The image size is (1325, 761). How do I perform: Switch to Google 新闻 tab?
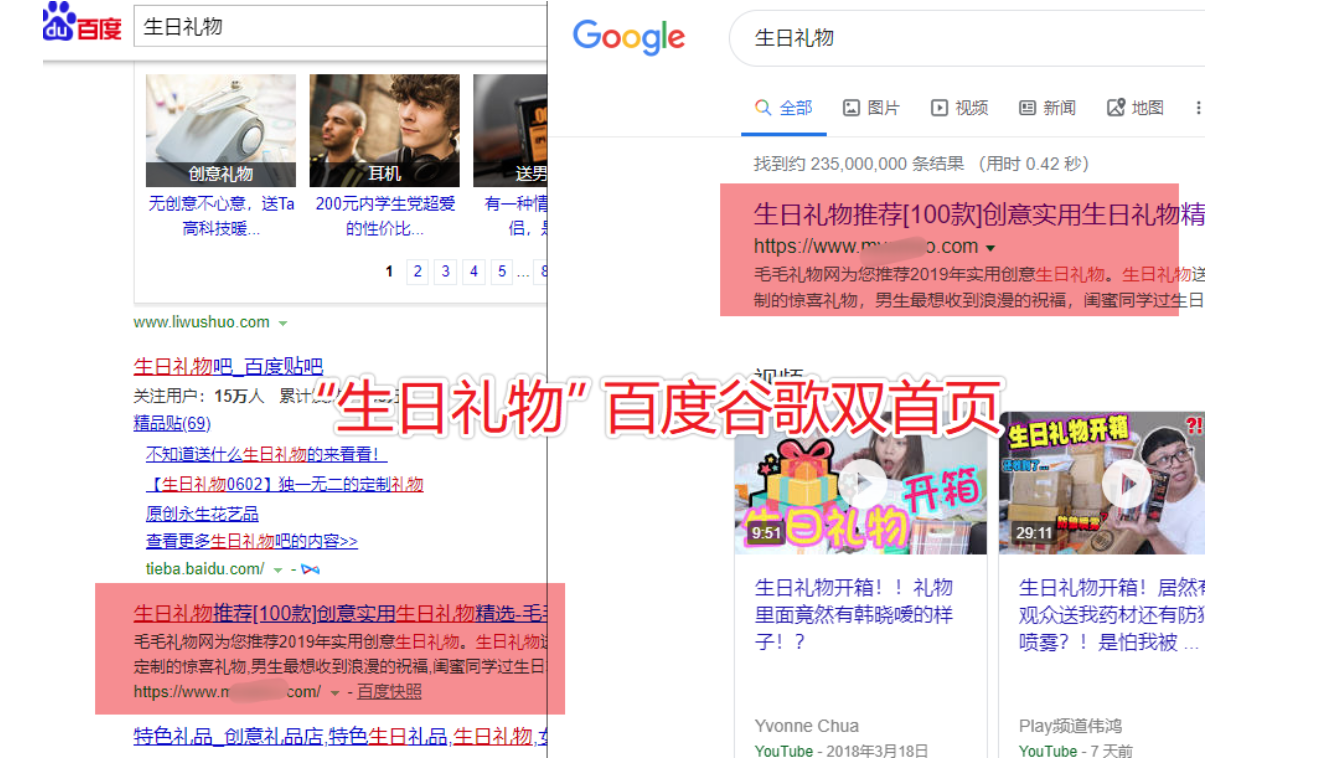pos(1047,108)
